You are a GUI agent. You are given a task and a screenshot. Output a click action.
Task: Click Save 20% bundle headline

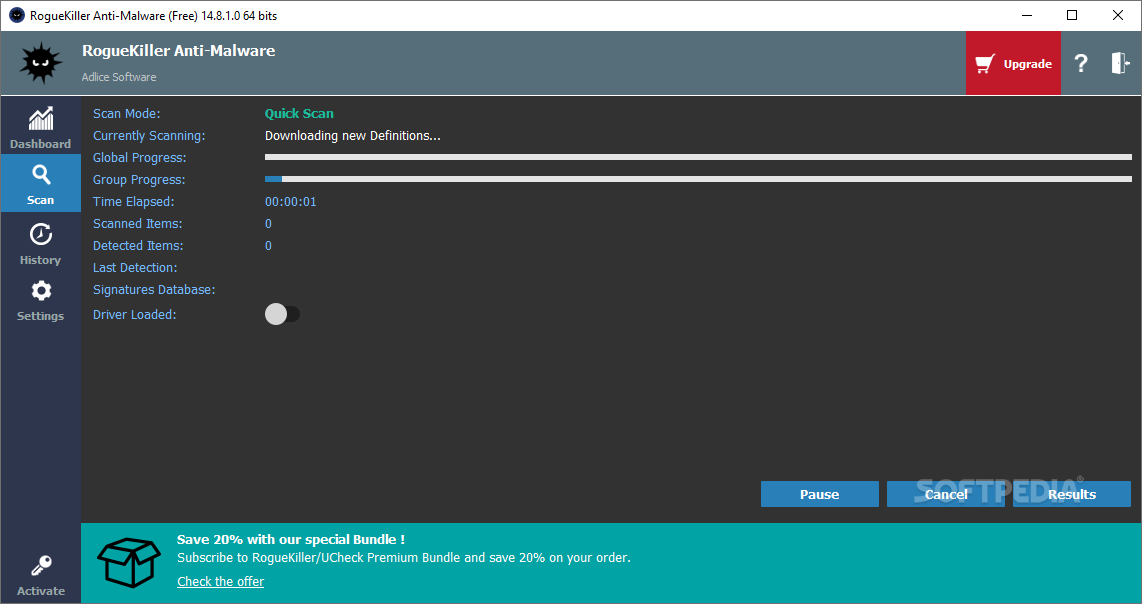click(x=291, y=539)
